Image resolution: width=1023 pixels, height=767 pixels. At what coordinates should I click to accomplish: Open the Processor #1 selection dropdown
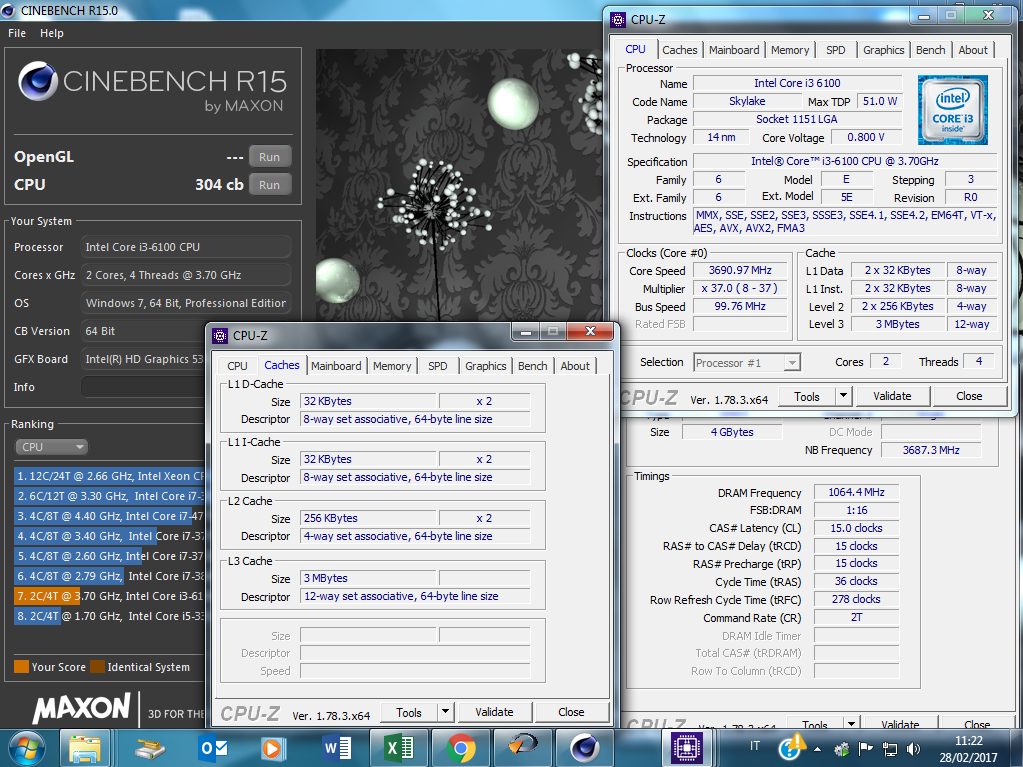coord(746,363)
